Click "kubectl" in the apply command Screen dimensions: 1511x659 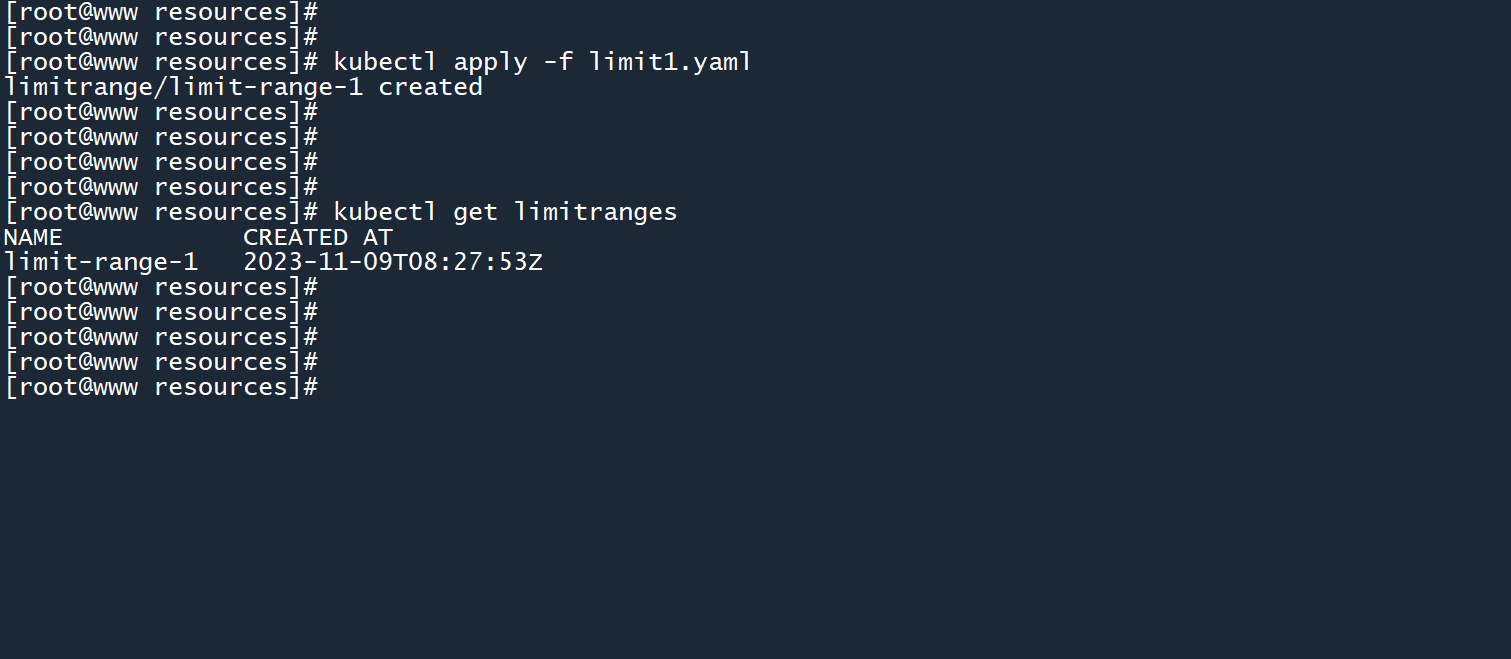(x=385, y=62)
